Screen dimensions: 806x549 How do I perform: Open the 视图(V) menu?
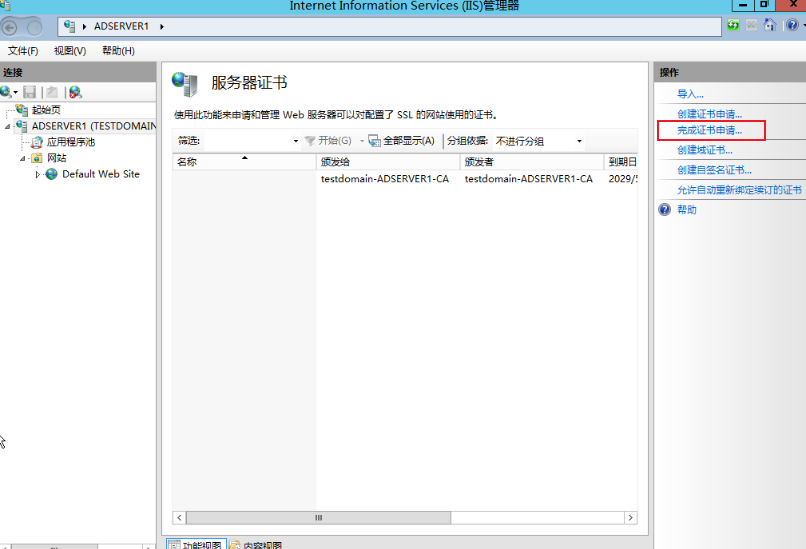click(x=70, y=51)
